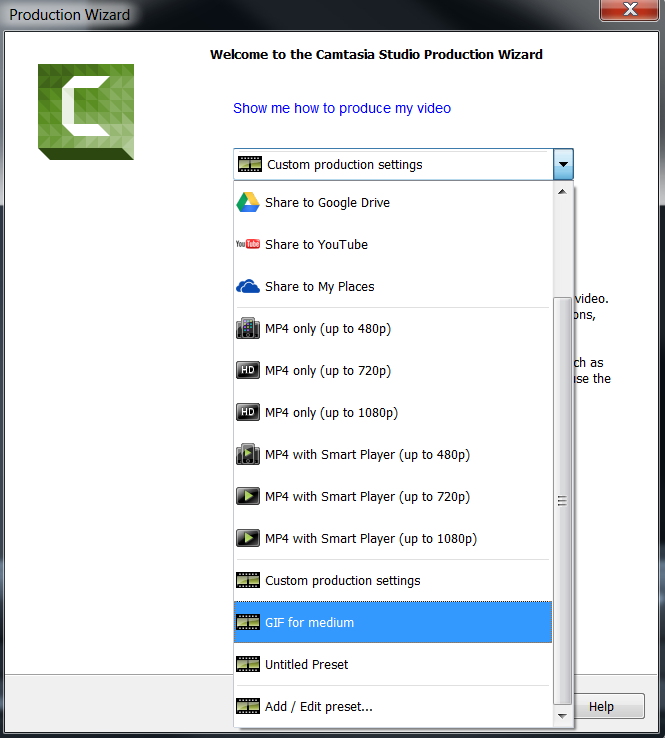
Task: Select the Untitled Preset entry
Action: pyautogui.click(x=393, y=664)
